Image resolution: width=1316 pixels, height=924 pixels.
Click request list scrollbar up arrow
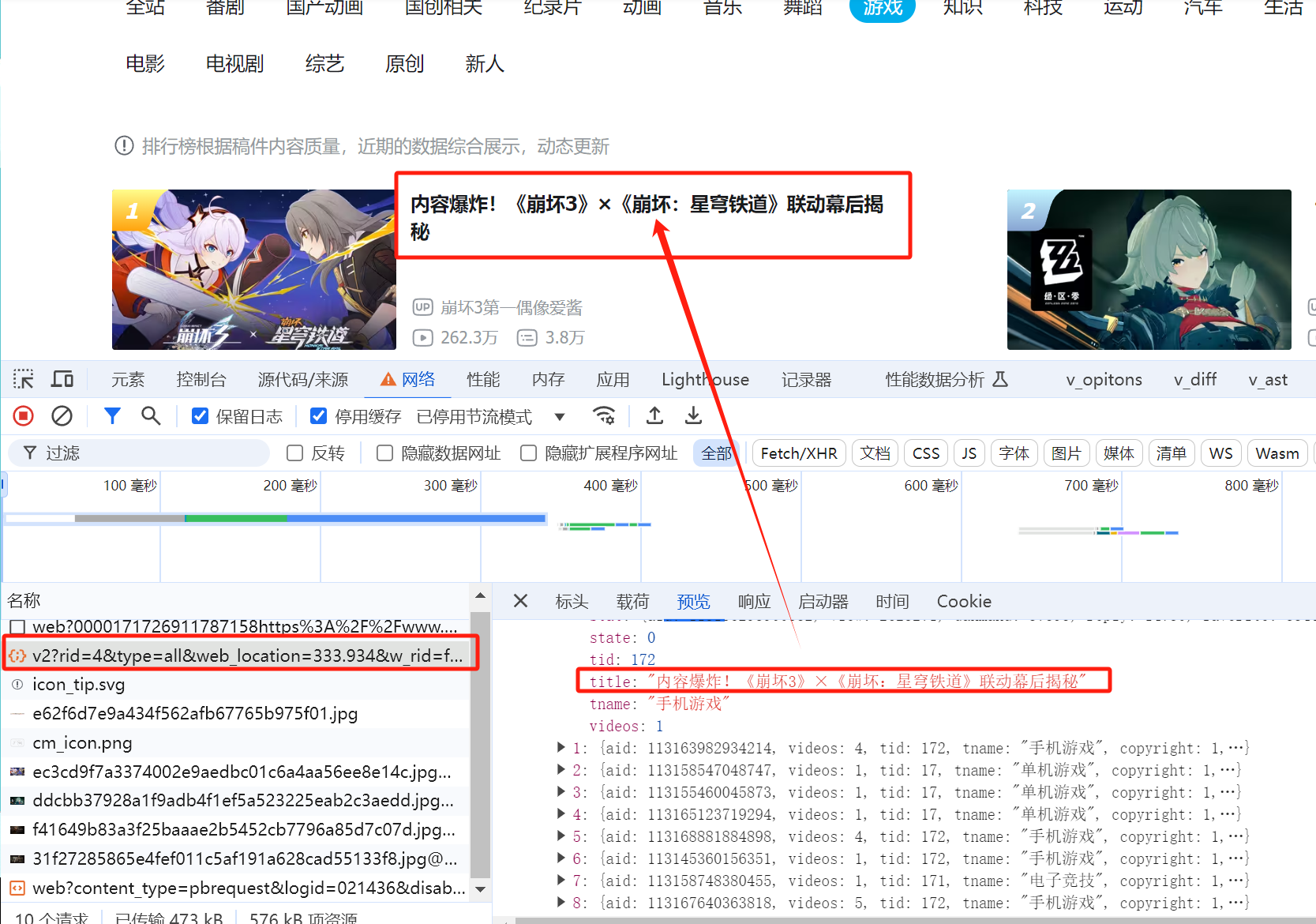click(x=480, y=596)
